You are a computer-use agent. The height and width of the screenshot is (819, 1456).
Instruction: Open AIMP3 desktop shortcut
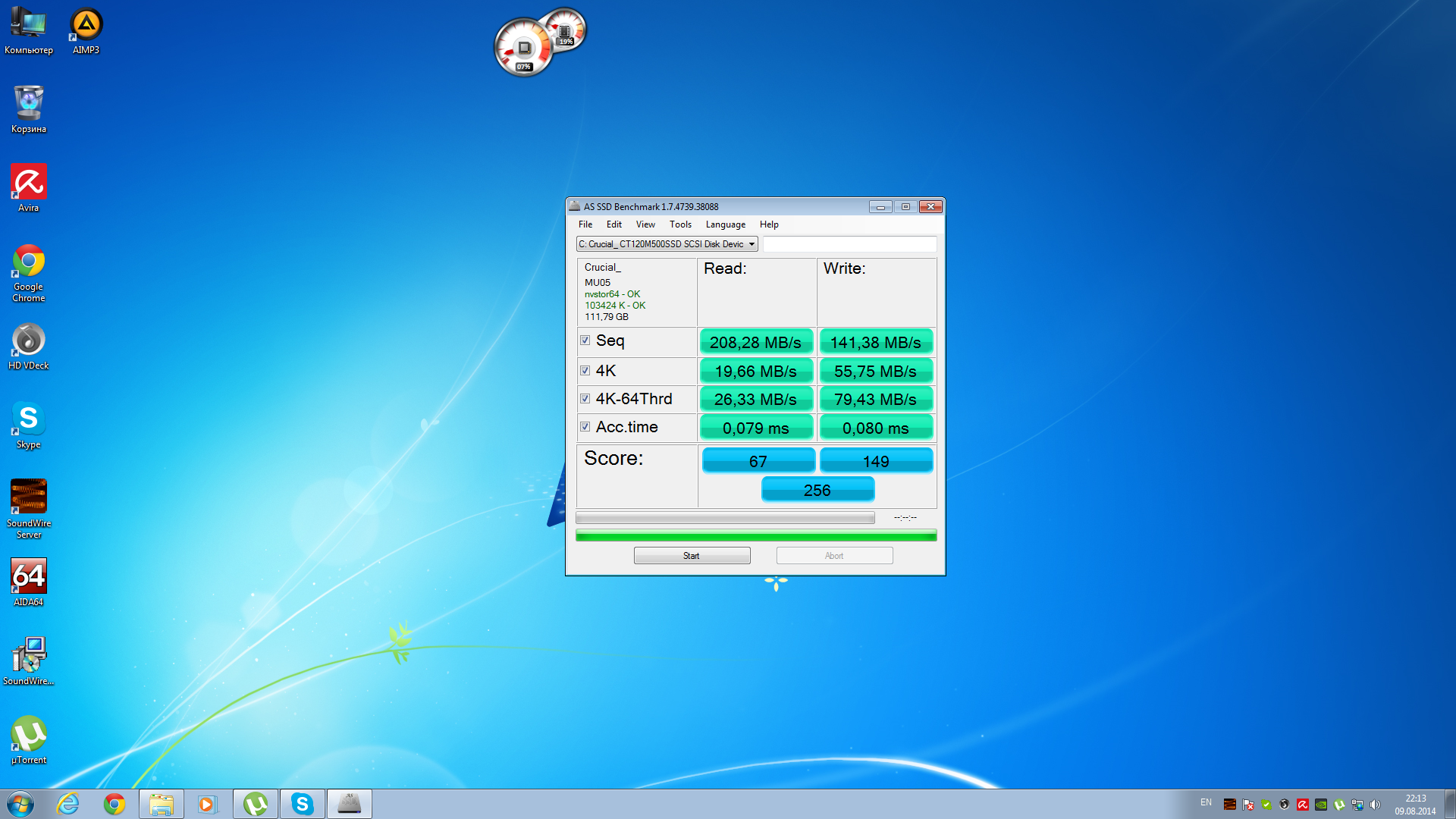(x=86, y=30)
